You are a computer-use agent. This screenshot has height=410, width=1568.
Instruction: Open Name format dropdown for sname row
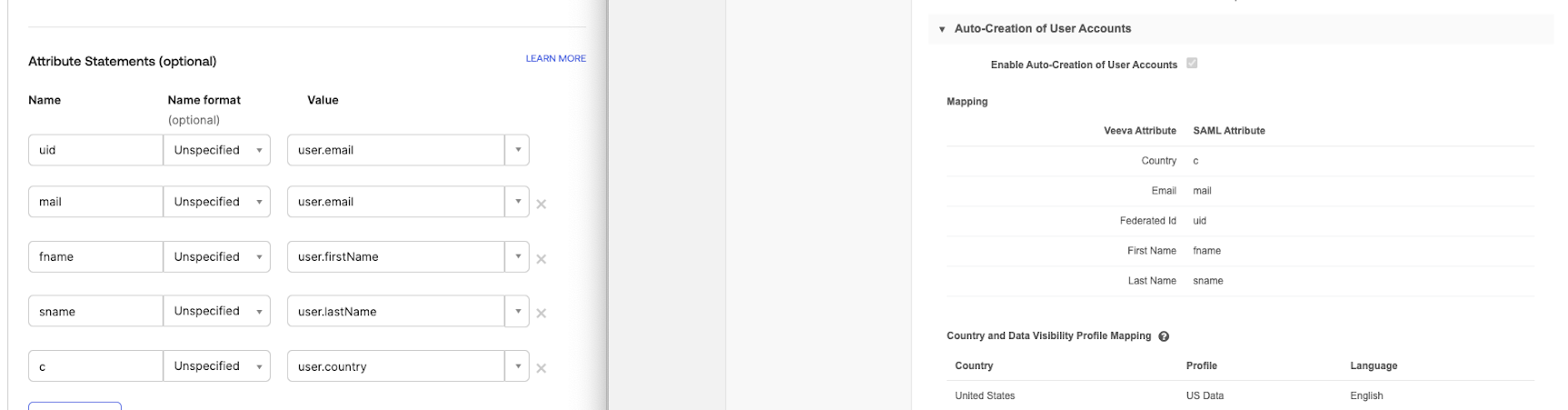216,311
